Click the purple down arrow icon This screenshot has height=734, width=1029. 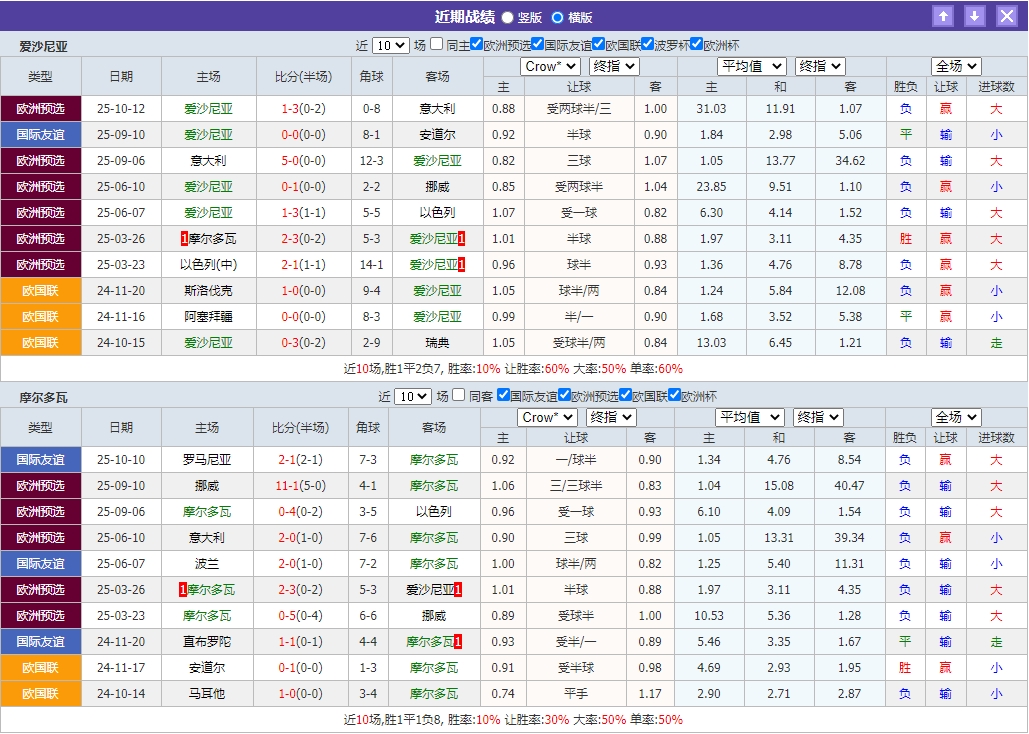[975, 16]
